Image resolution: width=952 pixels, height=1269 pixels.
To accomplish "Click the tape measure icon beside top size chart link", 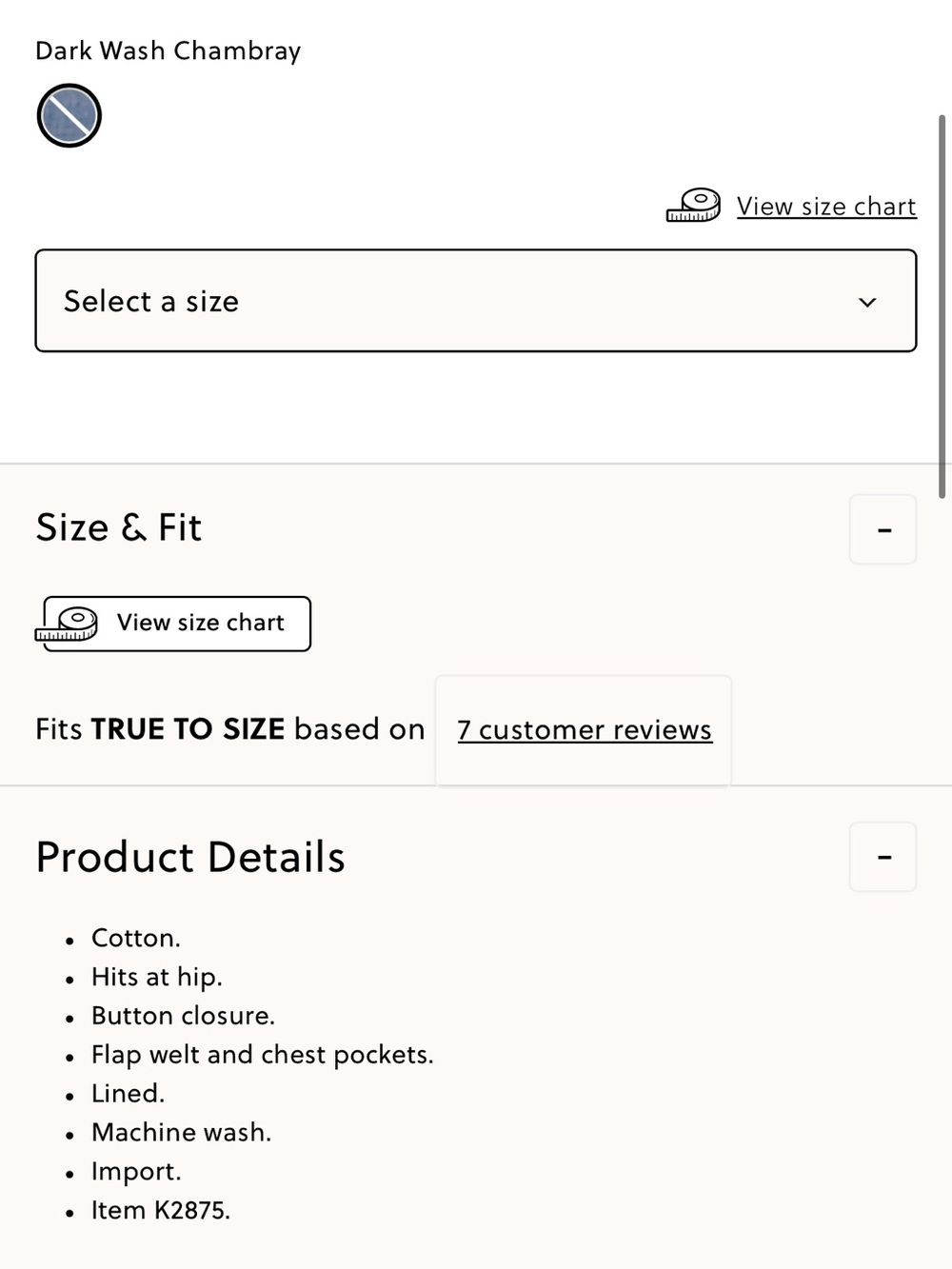I will (693, 206).
